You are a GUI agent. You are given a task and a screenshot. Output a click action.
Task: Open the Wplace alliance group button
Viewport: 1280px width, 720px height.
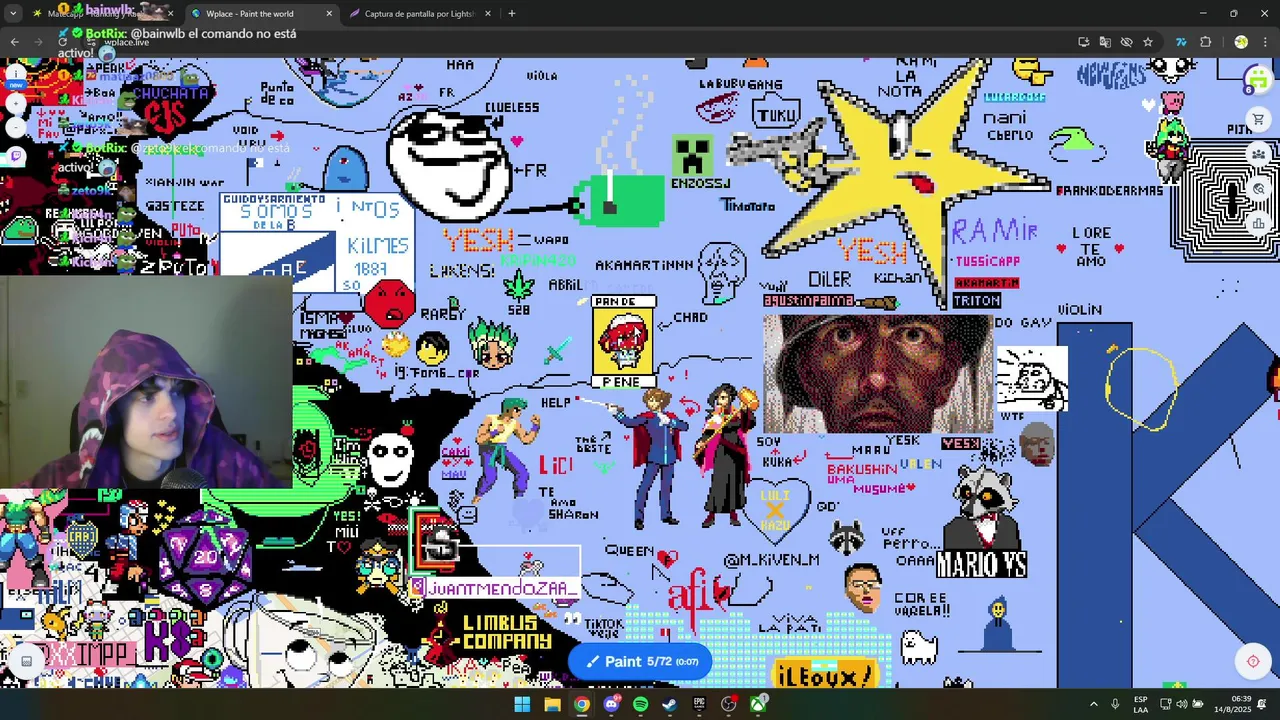[x=1259, y=154]
